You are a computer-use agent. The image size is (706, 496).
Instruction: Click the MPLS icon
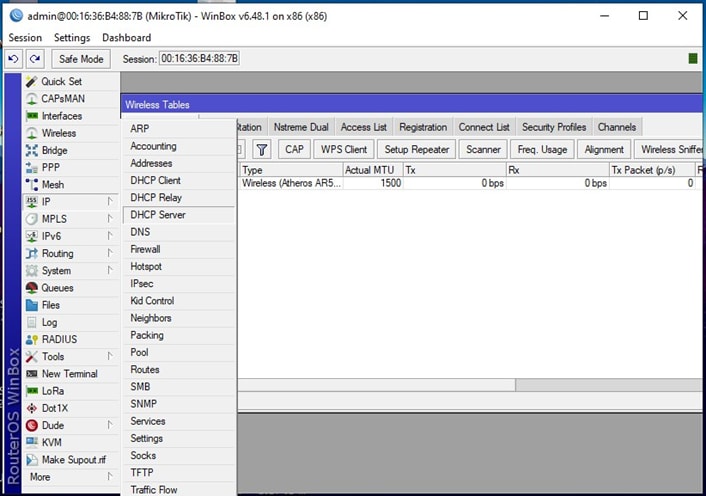pyautogui.click(x=32, y=219)
